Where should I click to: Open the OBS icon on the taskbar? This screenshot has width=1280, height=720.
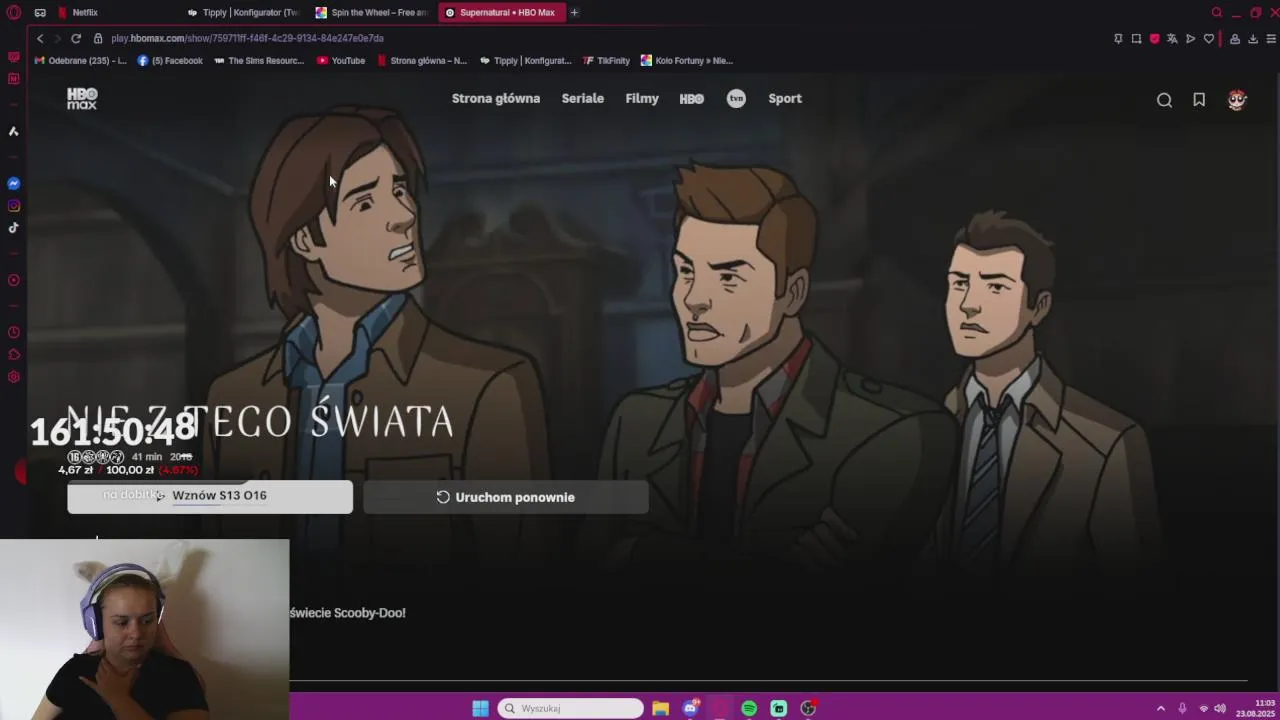click(808, 708)
